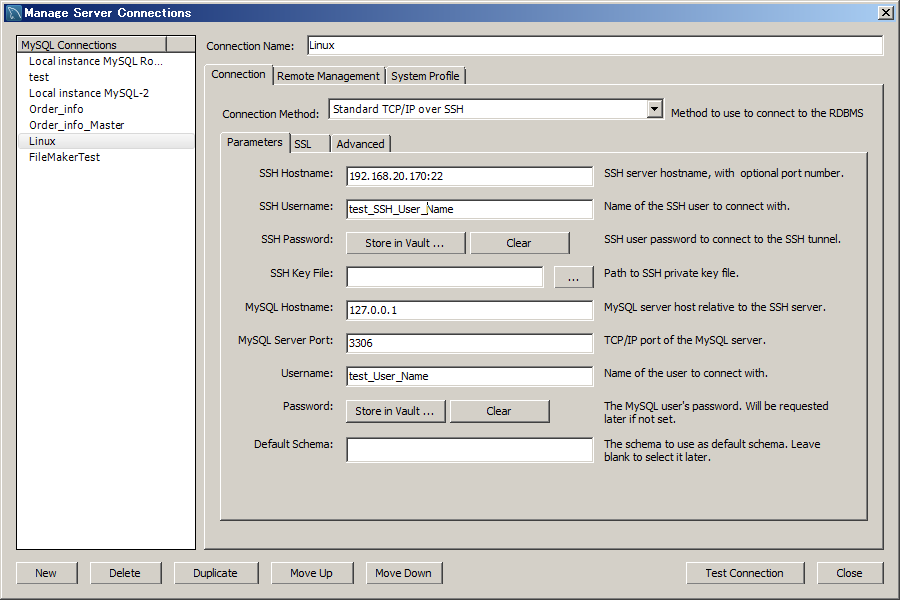Close the Manage Server Connections window

click(x=886, y=13)
